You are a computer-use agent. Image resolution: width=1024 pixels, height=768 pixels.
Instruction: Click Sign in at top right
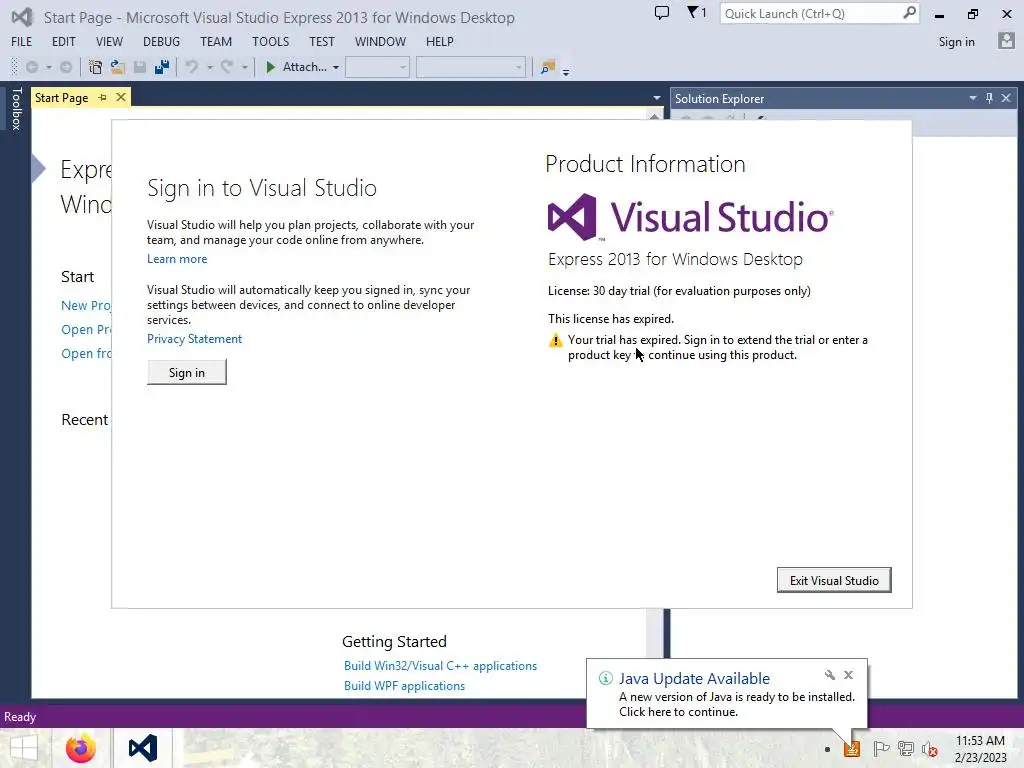coord(956,41)
